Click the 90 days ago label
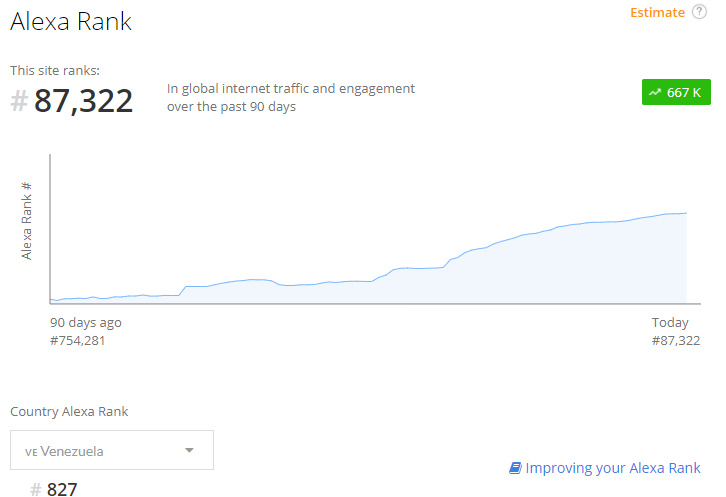The height and width of the screenshot is (497, 726). click(86, 322)
